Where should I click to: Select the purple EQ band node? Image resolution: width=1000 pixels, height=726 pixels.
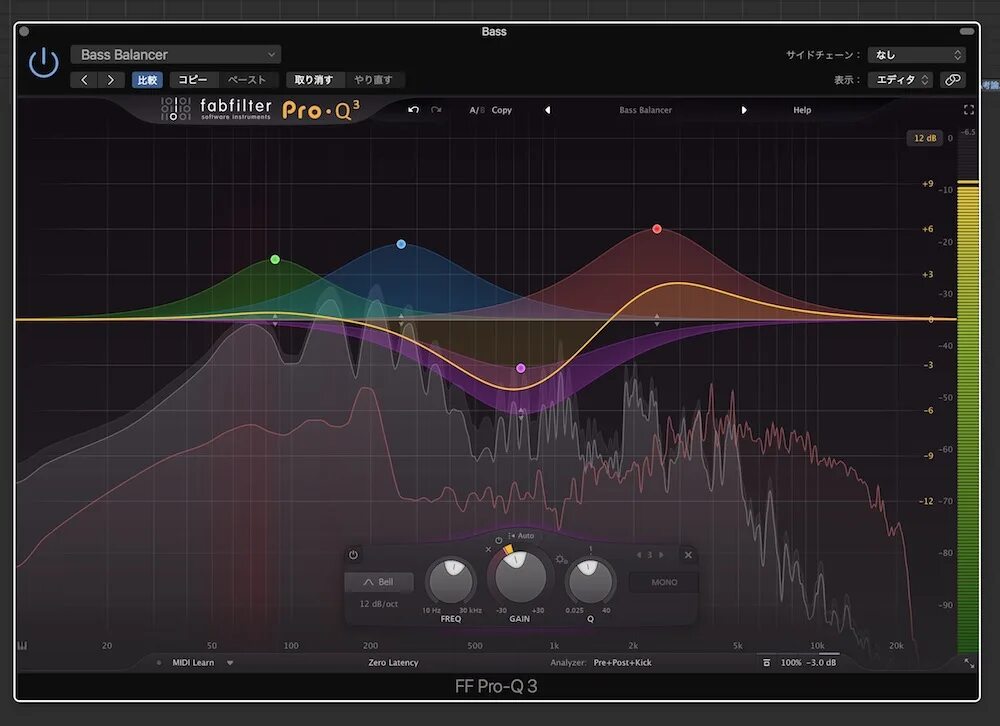[521, 368]
